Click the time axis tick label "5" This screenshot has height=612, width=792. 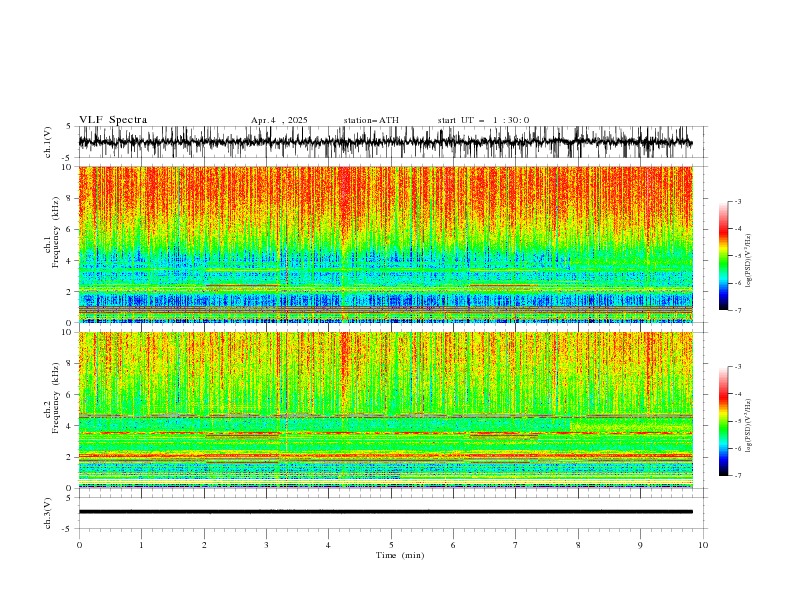[x=391, y=545]
